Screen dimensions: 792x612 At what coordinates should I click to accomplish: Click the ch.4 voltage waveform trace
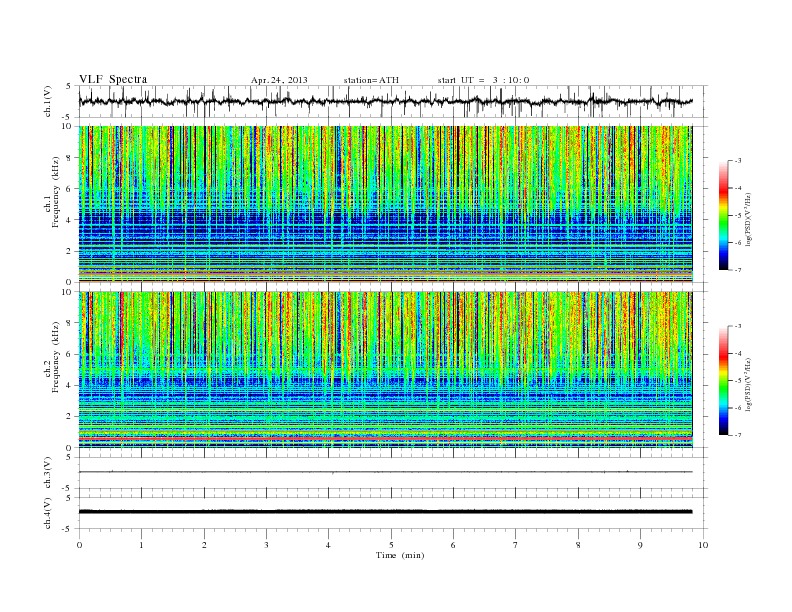(385, 512)
